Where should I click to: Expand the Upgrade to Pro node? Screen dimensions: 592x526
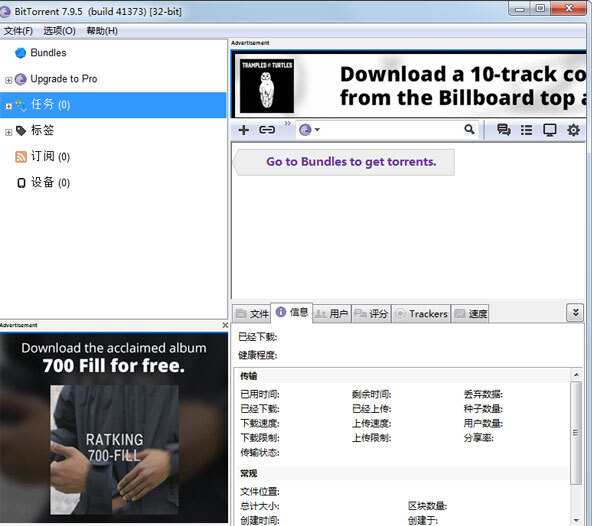tap(8, 80)
